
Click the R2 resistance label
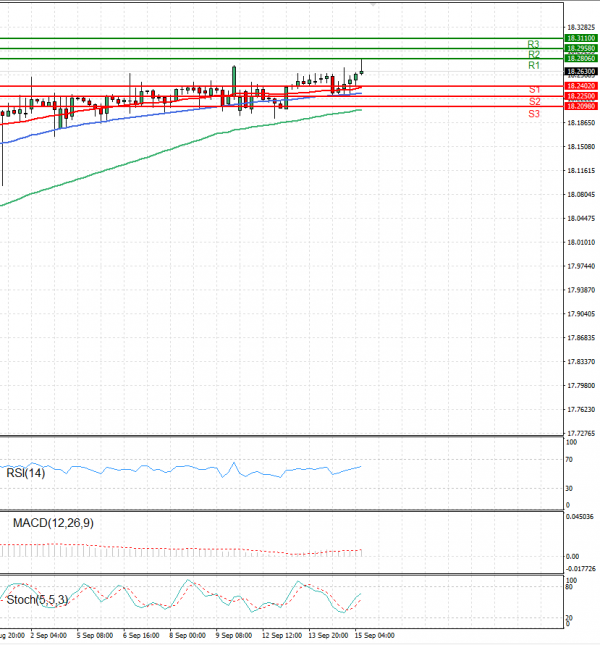(534, 55)
